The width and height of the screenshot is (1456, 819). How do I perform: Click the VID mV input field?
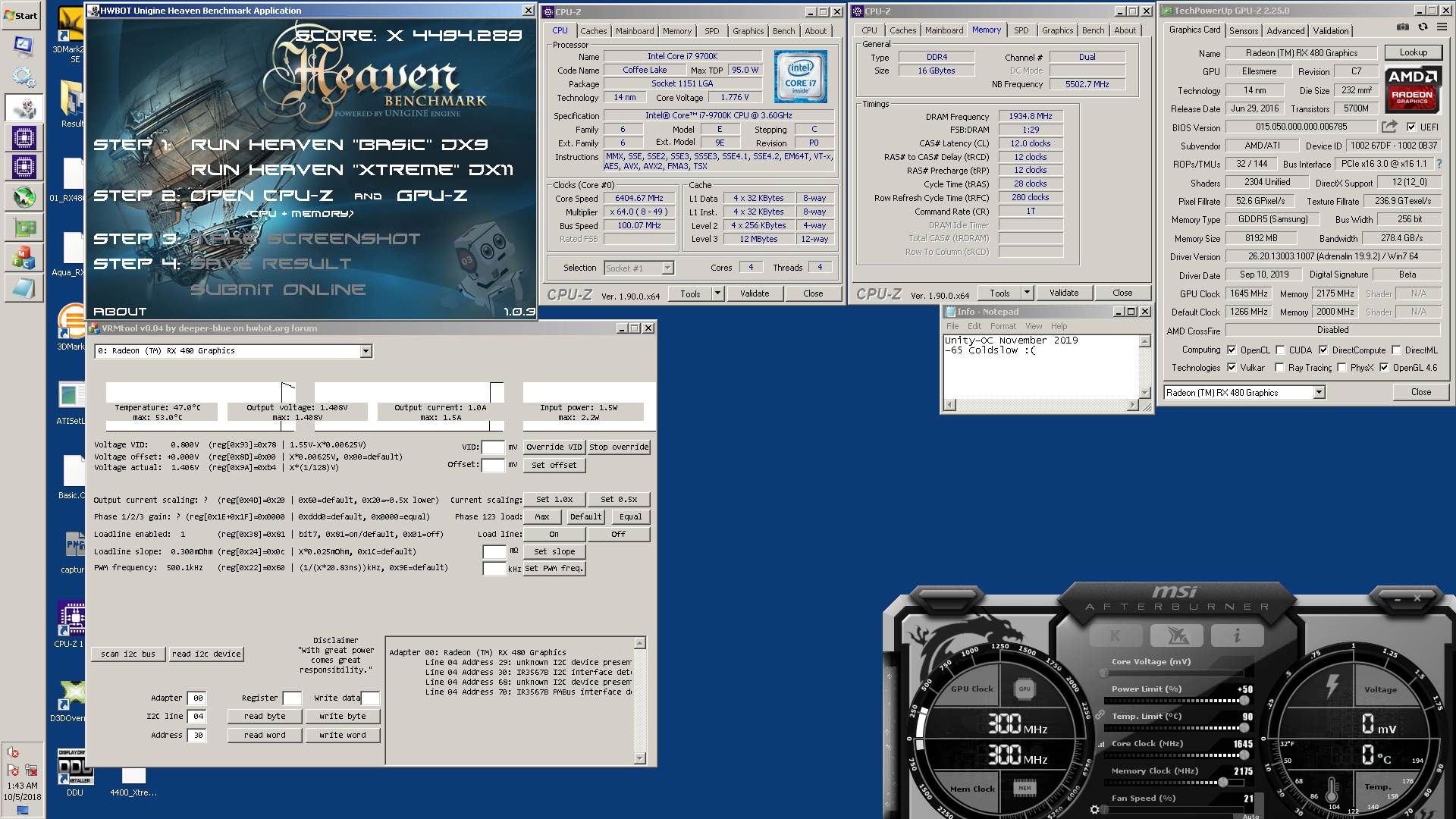click(x=493, y=447)
